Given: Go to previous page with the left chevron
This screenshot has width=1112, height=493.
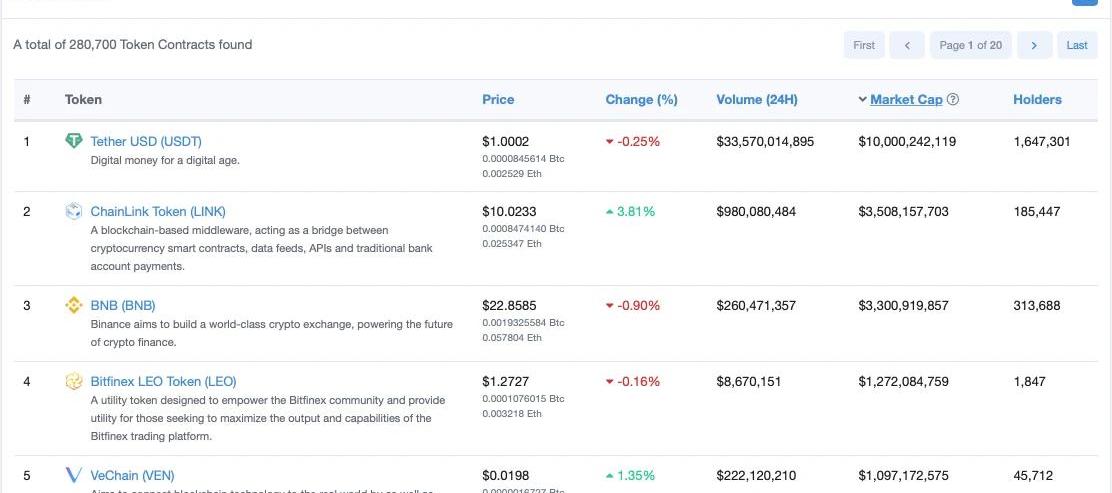Looking at the screenshot, I should [x=907, y=45].
